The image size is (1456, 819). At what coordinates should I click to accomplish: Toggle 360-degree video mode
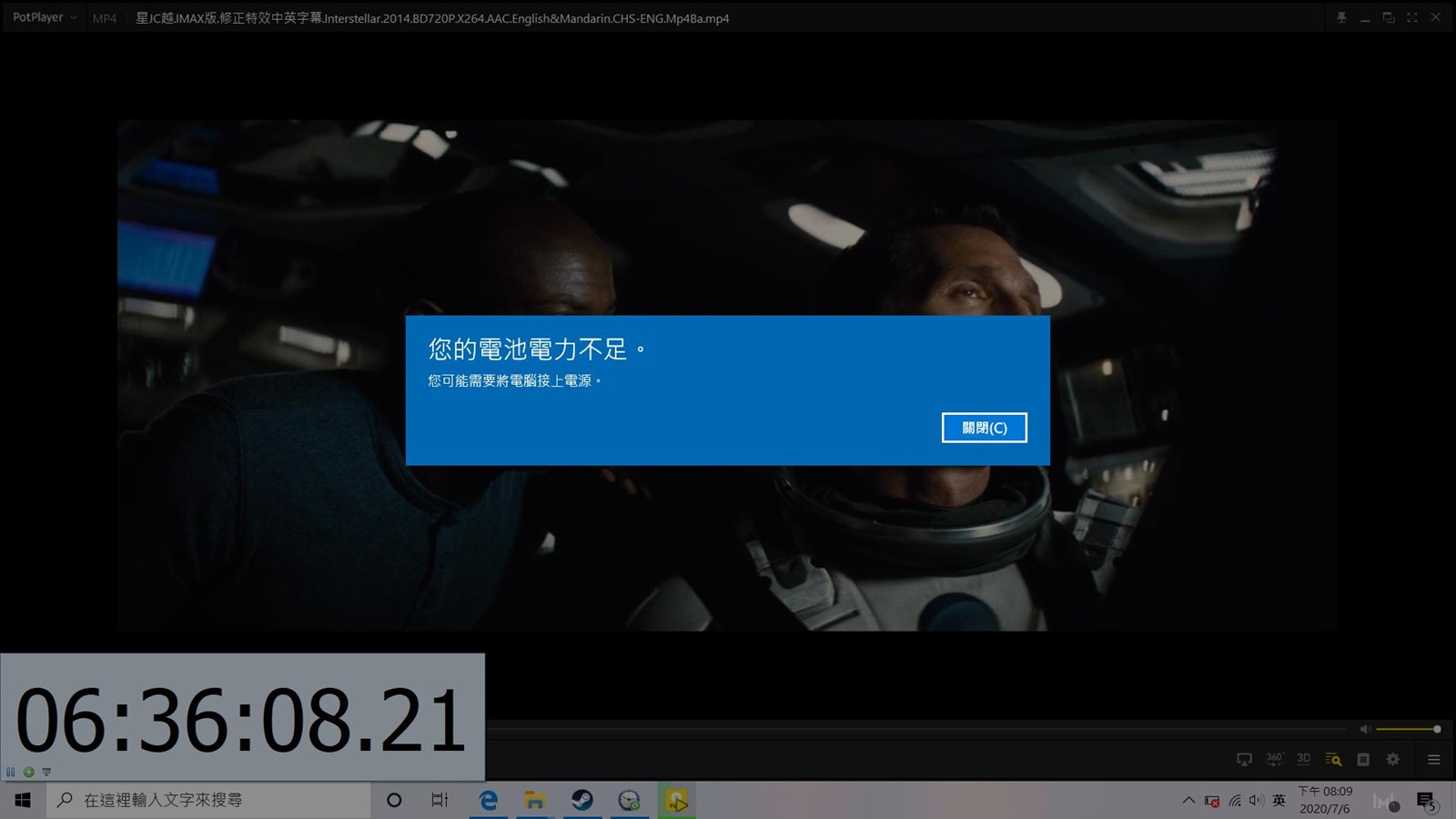pos(1274,759)
